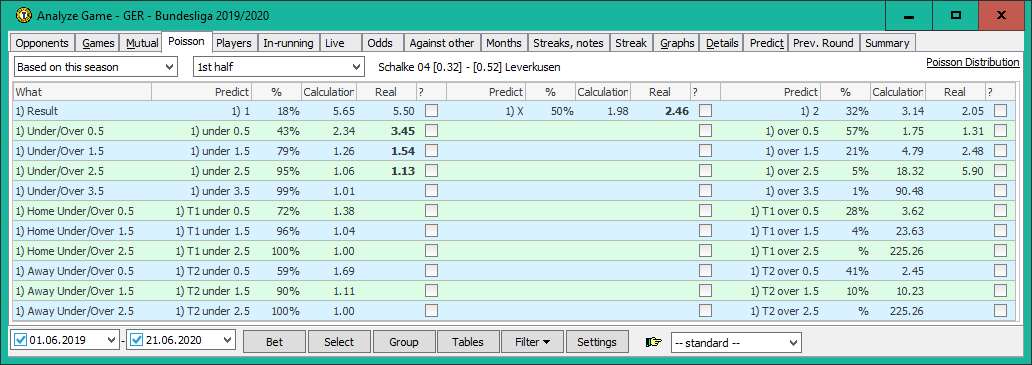1032x365 pixels.
Task: Click the '1) T2 over 1.5' prediction cell
Action: [785, 290]
